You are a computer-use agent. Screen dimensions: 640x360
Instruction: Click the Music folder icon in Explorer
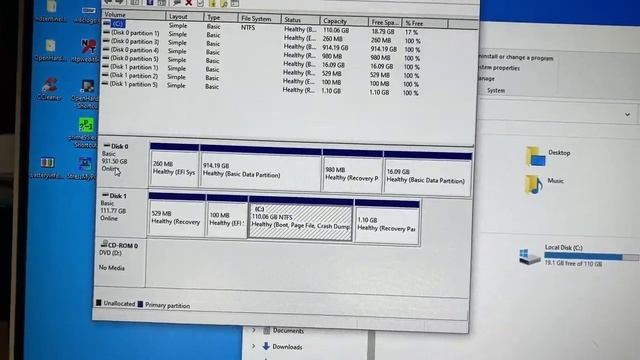[534, 184]
